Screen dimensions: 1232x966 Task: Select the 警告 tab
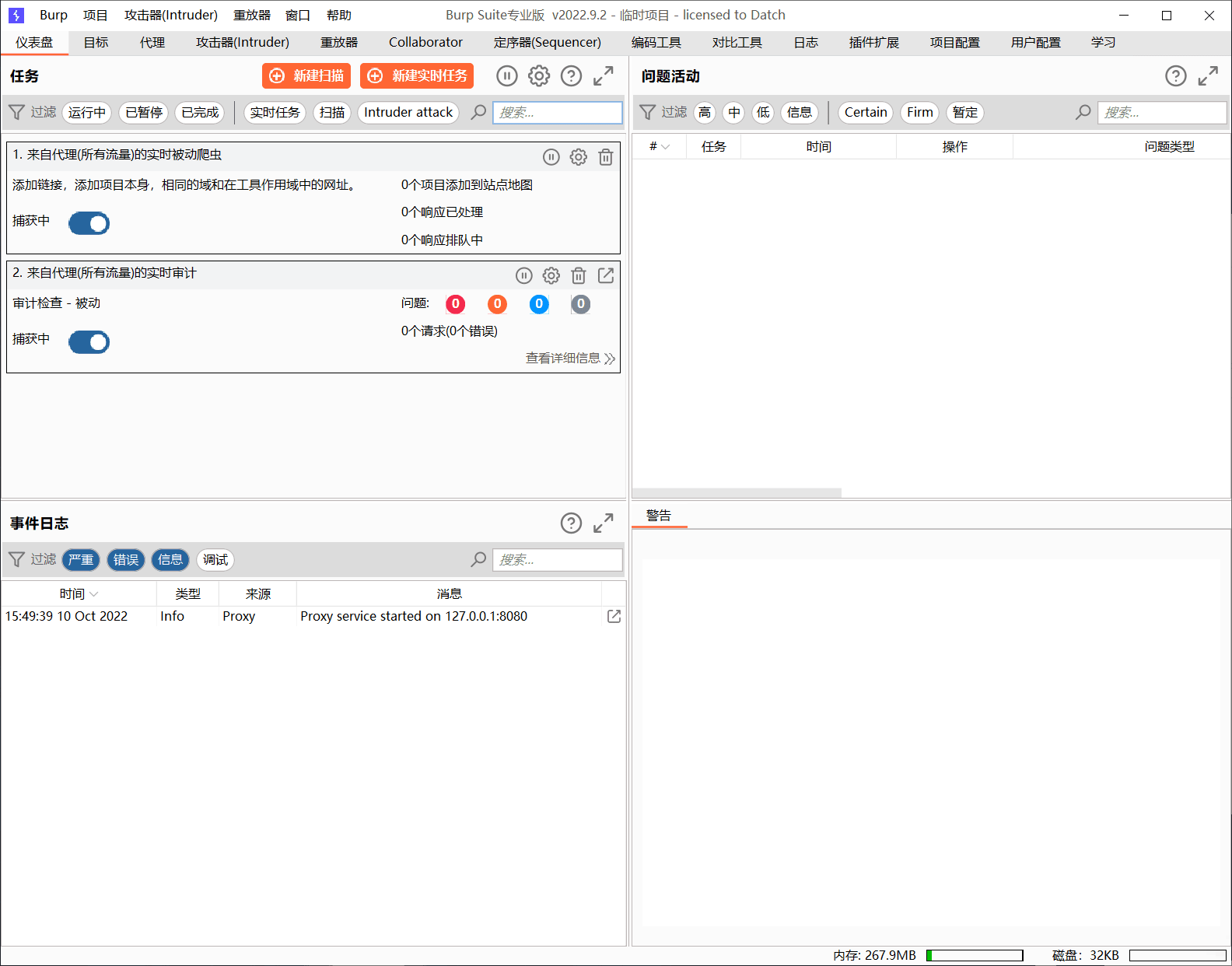coord(659,516)
